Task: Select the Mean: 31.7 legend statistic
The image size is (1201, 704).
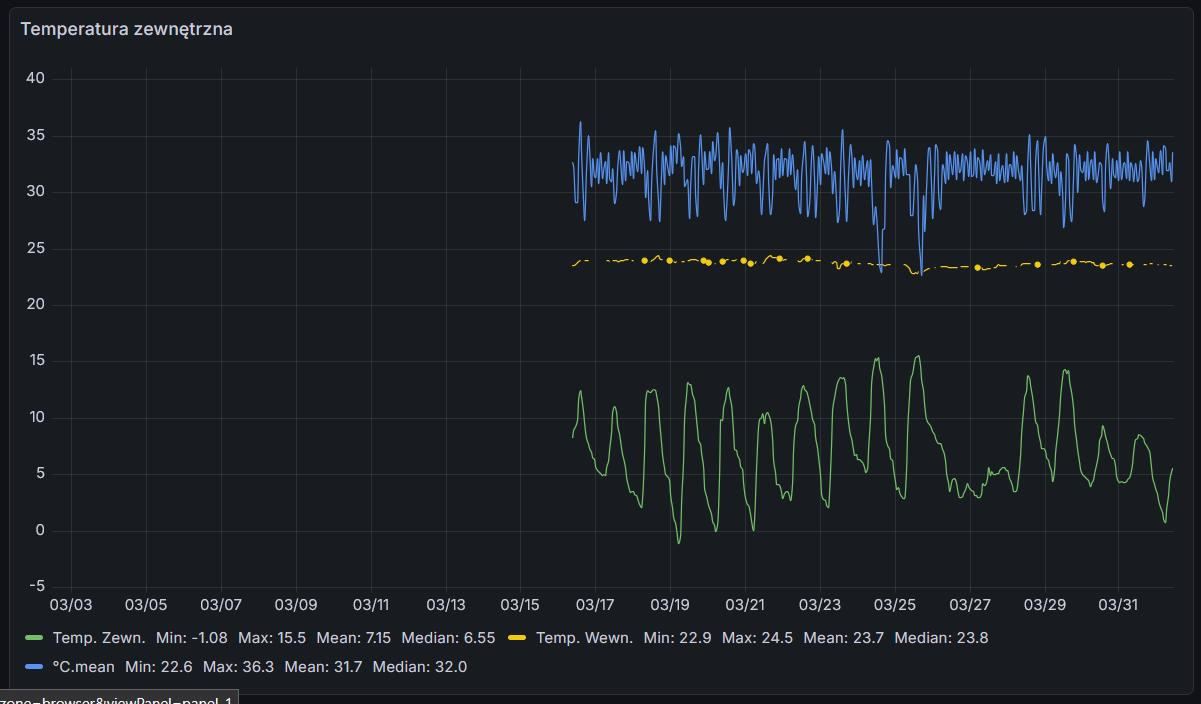Action: [x=323, y=666]
